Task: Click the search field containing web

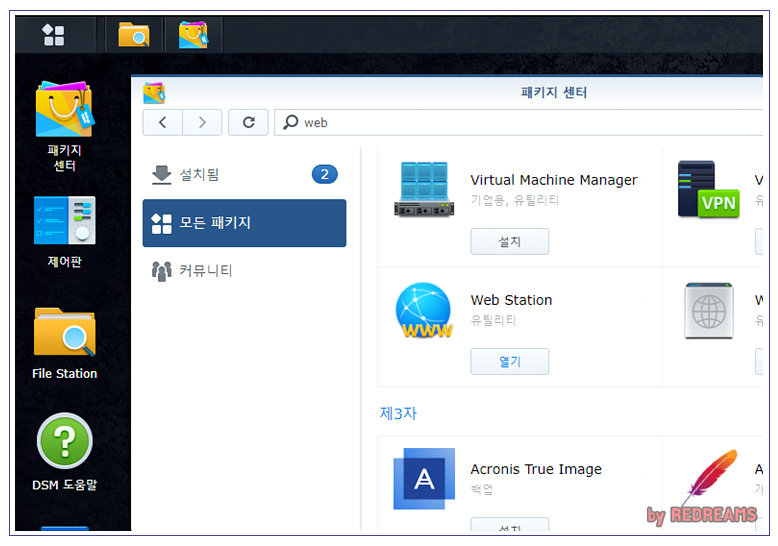Action: 519,122
